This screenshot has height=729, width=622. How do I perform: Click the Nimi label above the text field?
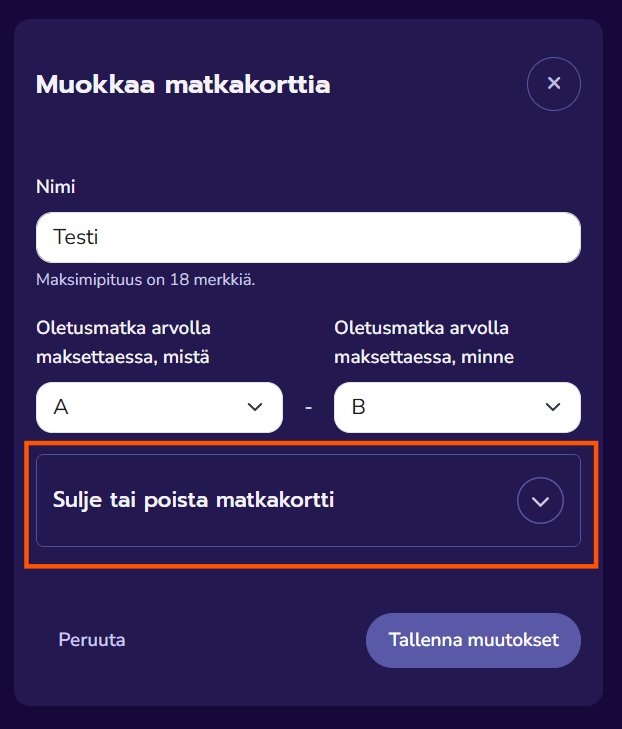56,187
